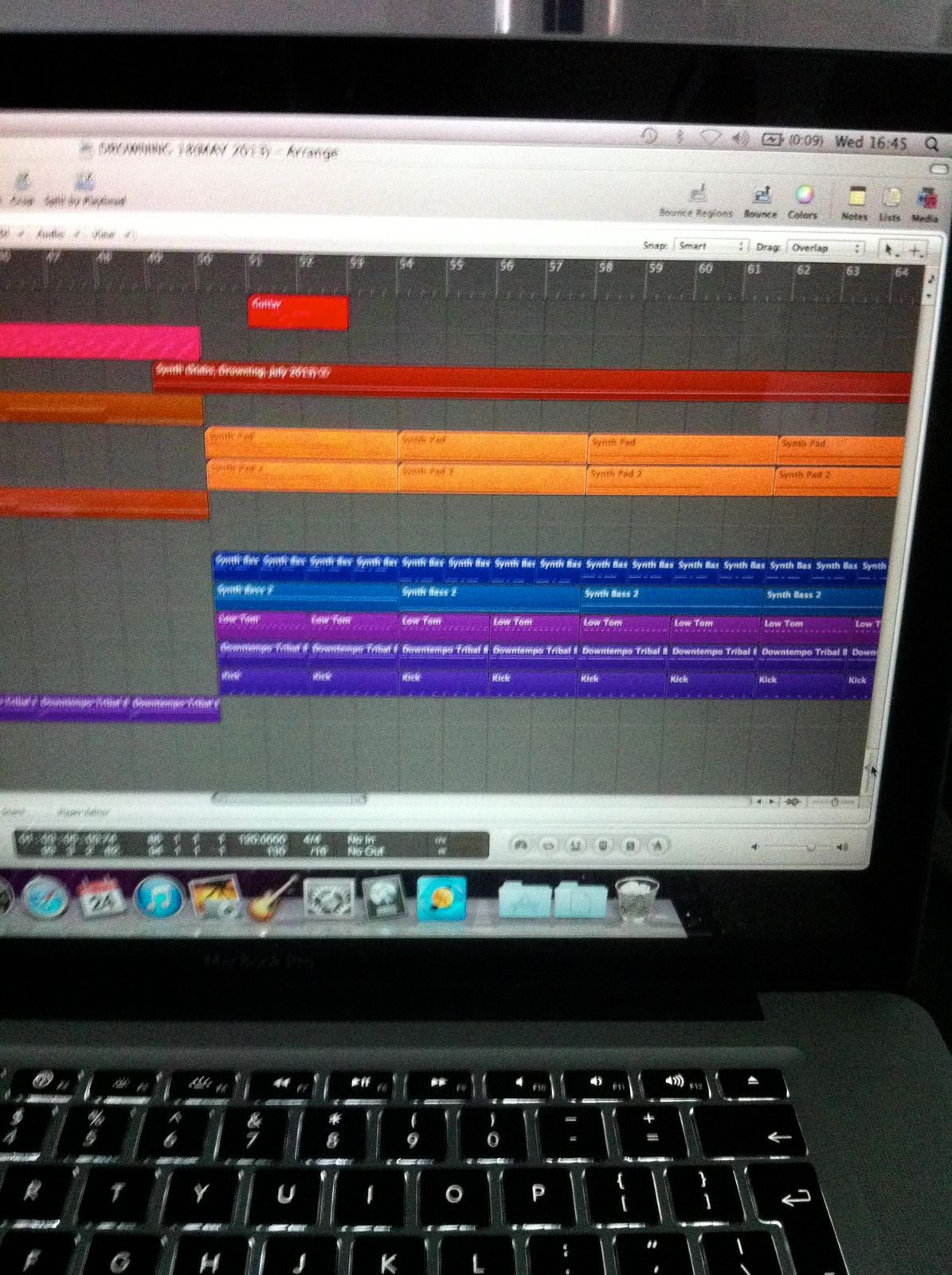This screenshot has height=1275, width=952.
Task: Click the horizontal arrange scrollbar
Action: click(288, 798)
